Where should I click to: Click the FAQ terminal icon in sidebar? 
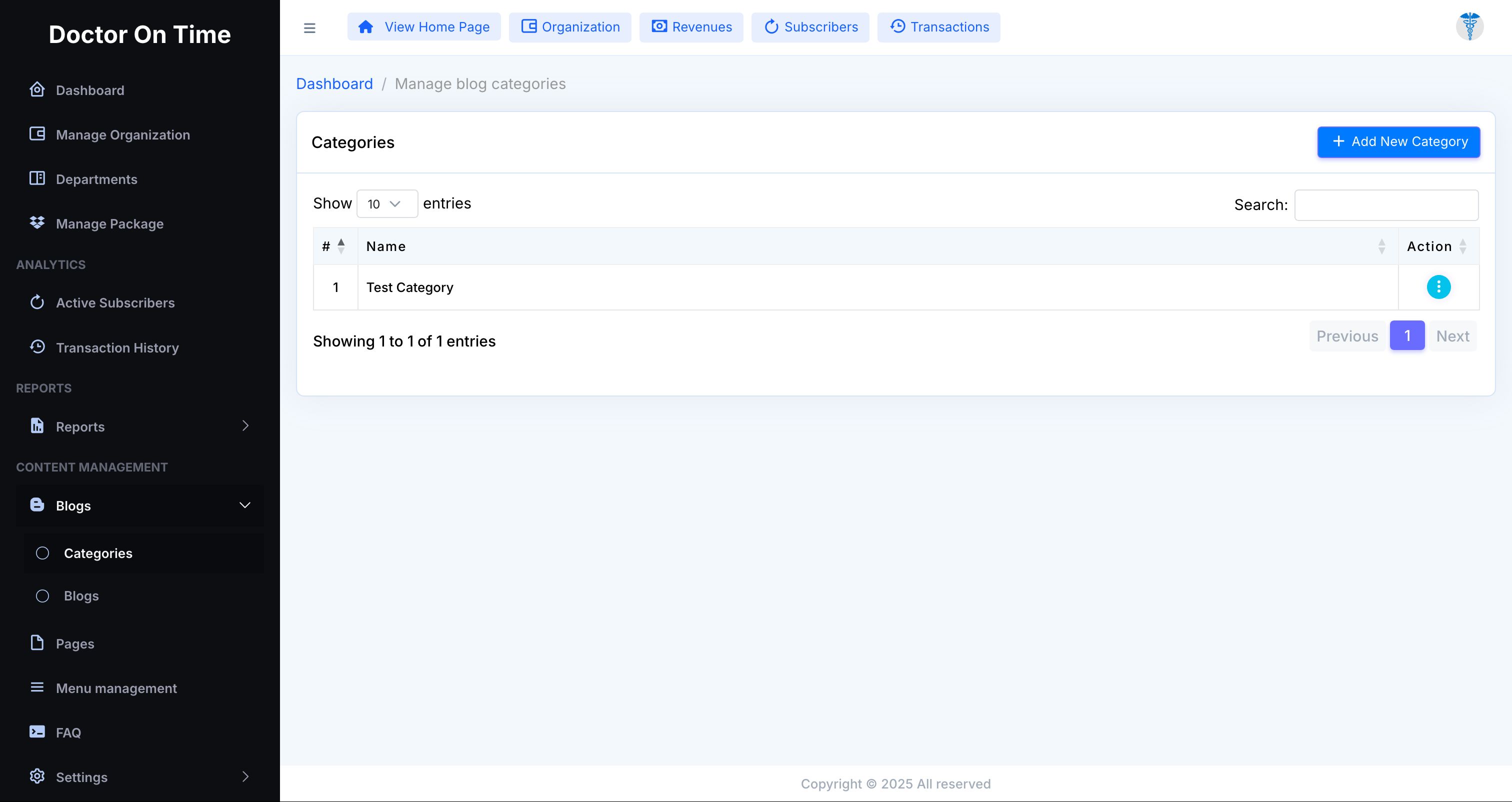(37, 731)
